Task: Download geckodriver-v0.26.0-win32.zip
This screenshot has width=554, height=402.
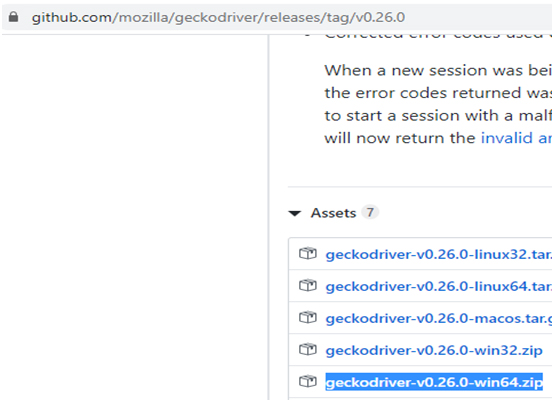Action: (x=434, y=350)
